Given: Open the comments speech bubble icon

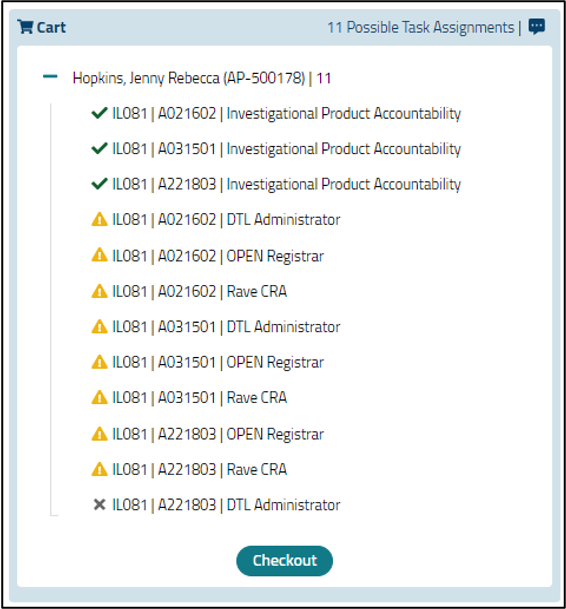Looking at the screenshot, I should 536,27.
